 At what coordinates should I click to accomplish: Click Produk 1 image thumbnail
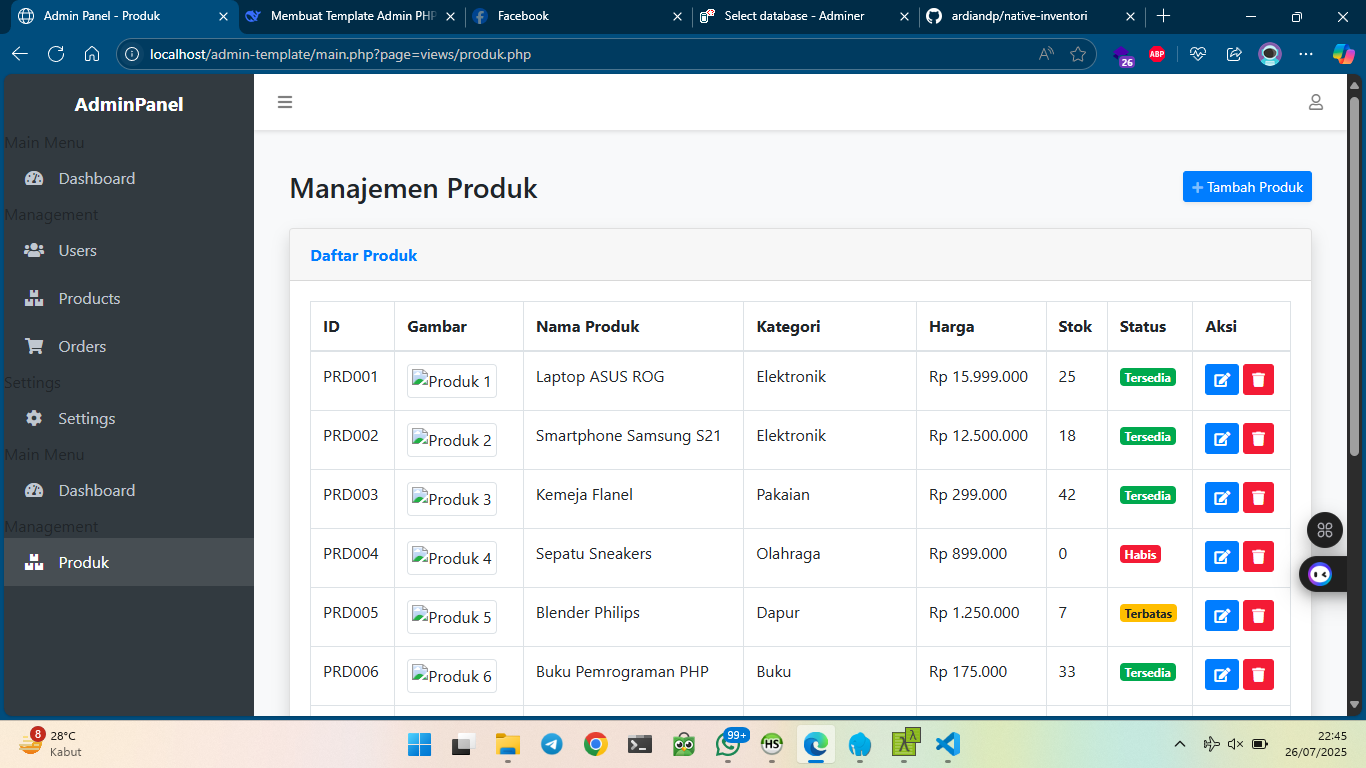pyautogui.click(x=452, y=381)
